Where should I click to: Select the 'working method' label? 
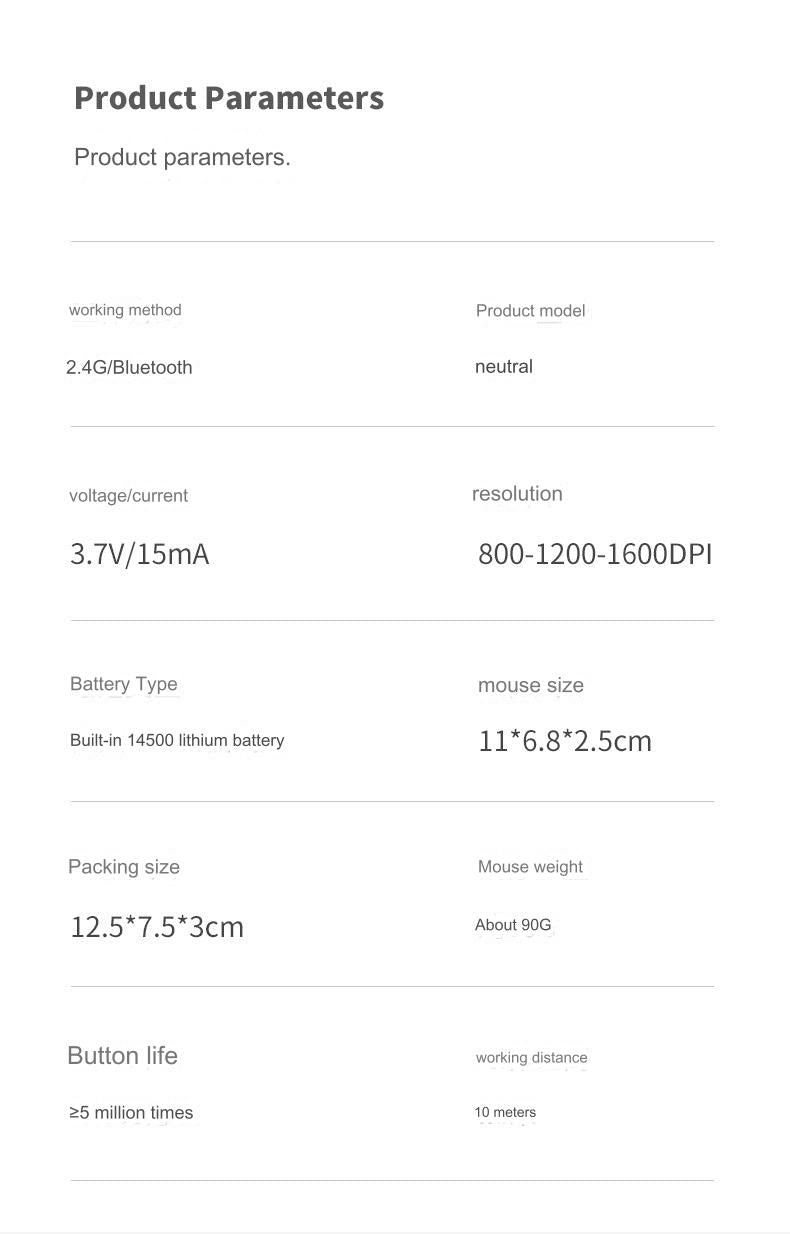point(125,310)
